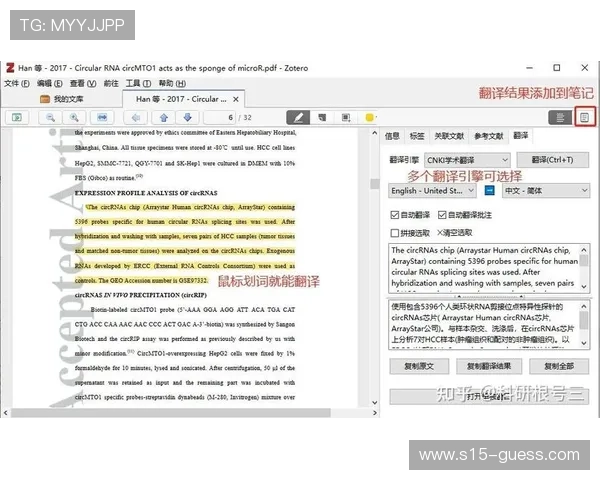Image resolution: width=600 pixels, height=480 pixels.
Task: Click the translation box scroll down arrow
Action: coord(584,343)
